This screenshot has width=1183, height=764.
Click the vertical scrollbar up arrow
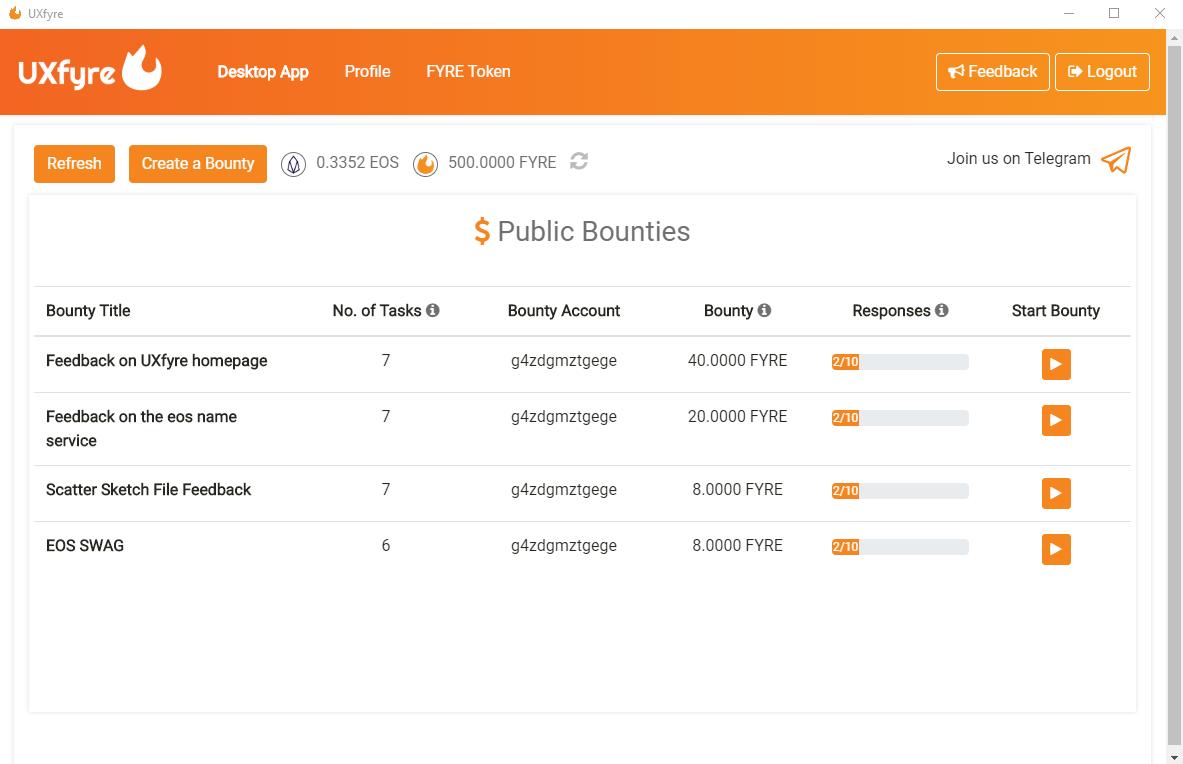click(1175, 37)
